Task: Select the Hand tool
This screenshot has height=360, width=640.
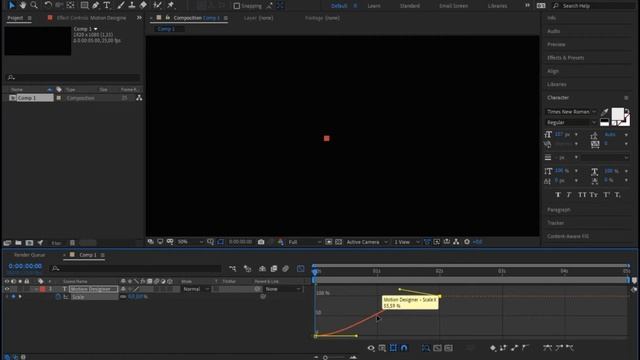Action: point(22,5)
